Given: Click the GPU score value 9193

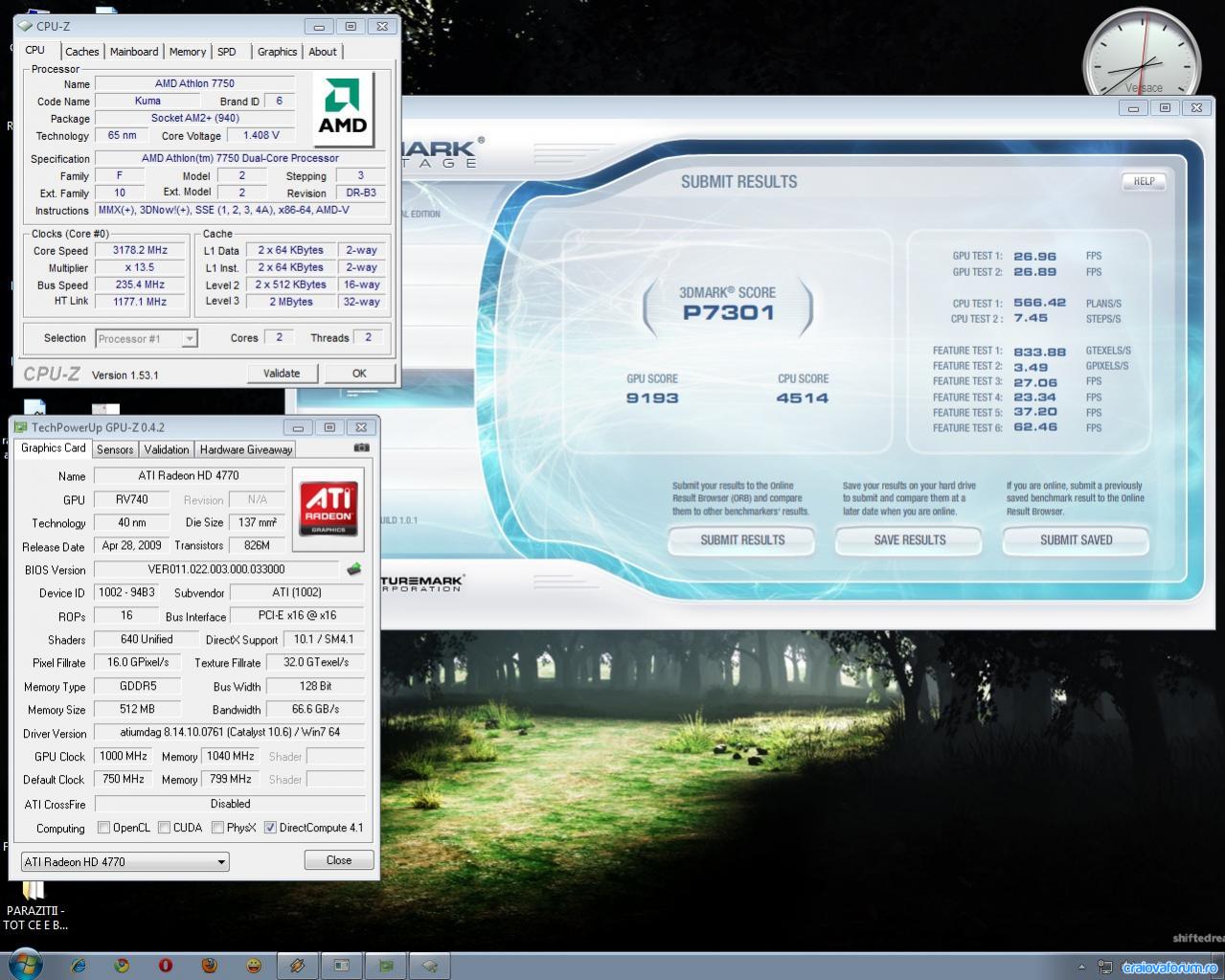Looking at the screenshot, I should (652, 398).
